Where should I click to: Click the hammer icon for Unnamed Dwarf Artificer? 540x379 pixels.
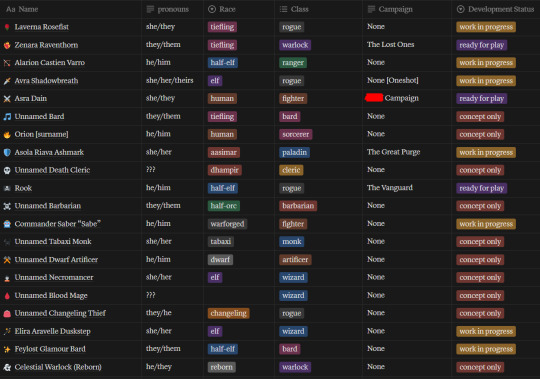pyautogui.click(x=7, y=260)
